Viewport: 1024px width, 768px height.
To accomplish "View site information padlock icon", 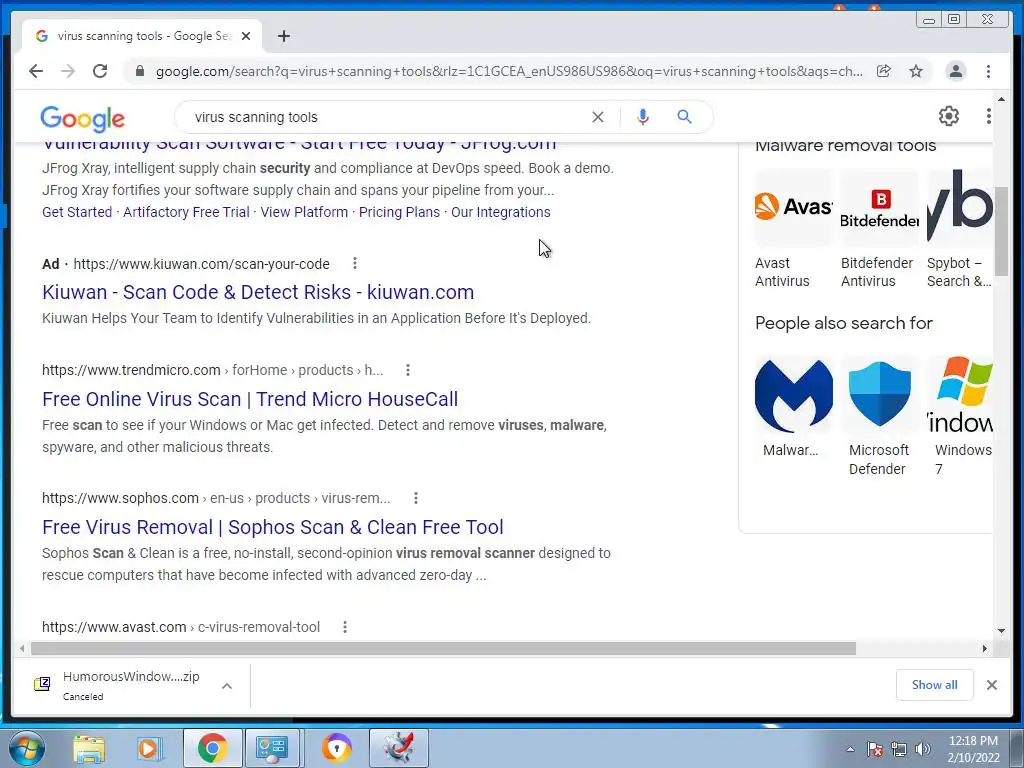I will click(x=139, y=71).
